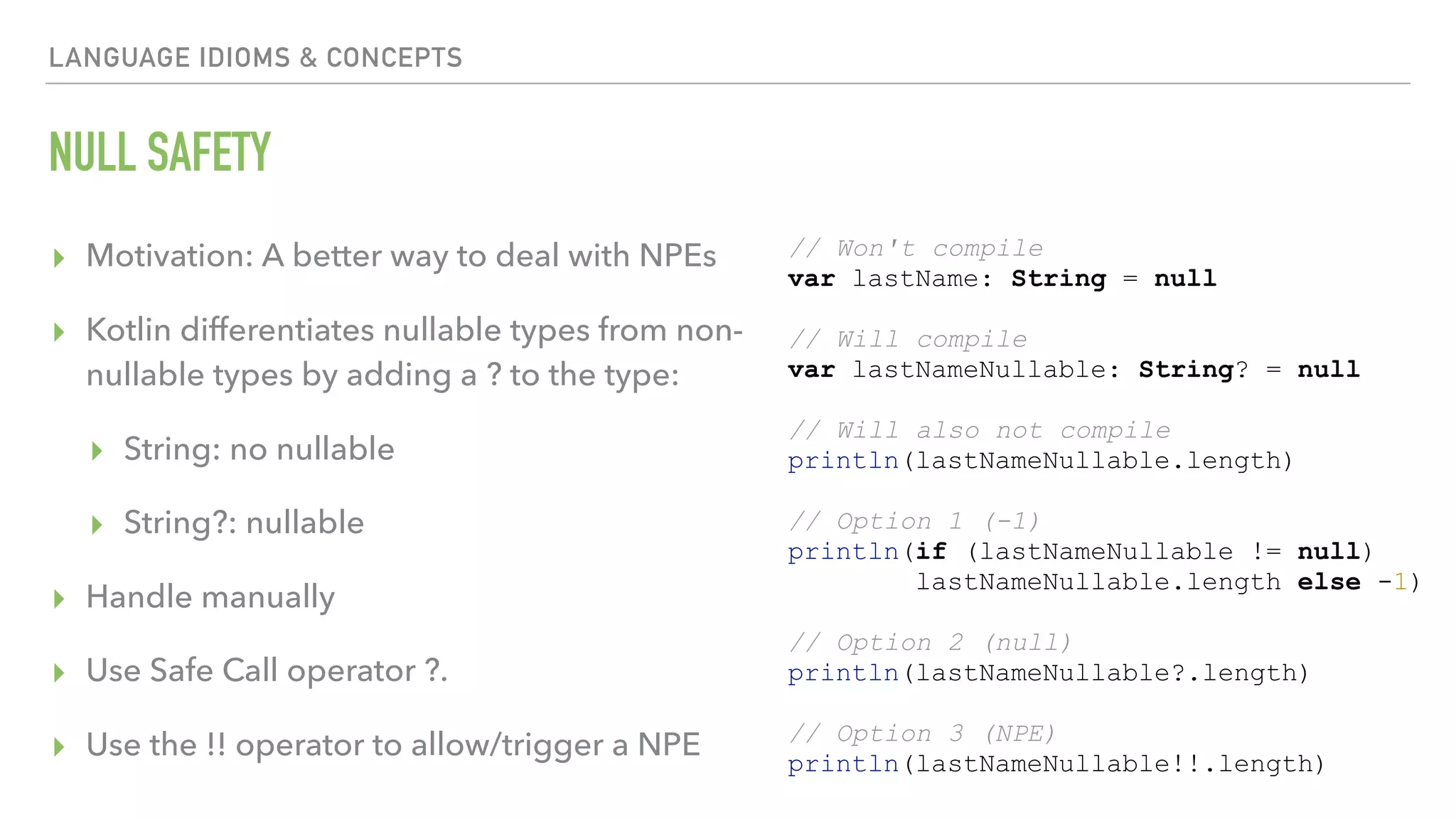Click the bullet arrow beside Motivation line

[59, 258]
